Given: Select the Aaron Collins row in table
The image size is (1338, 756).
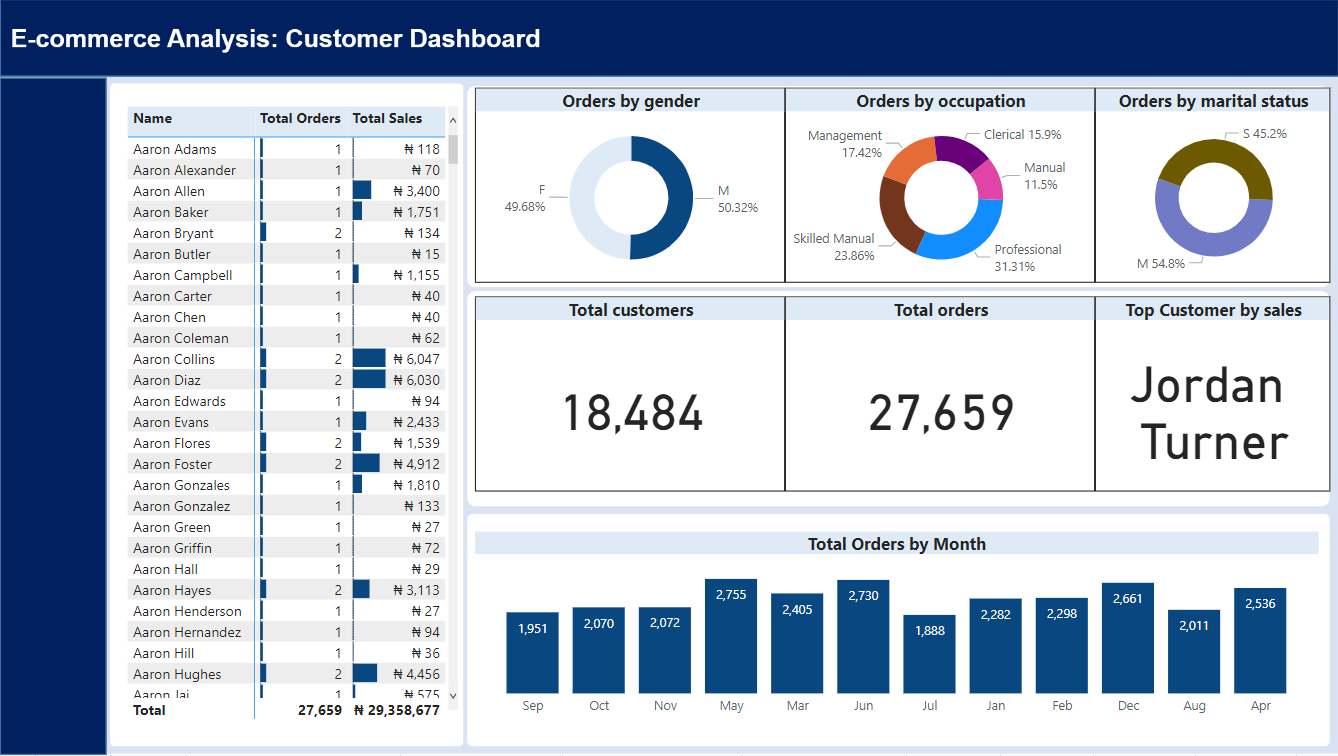Looking at the screenshot, I should tap(174, 359).
